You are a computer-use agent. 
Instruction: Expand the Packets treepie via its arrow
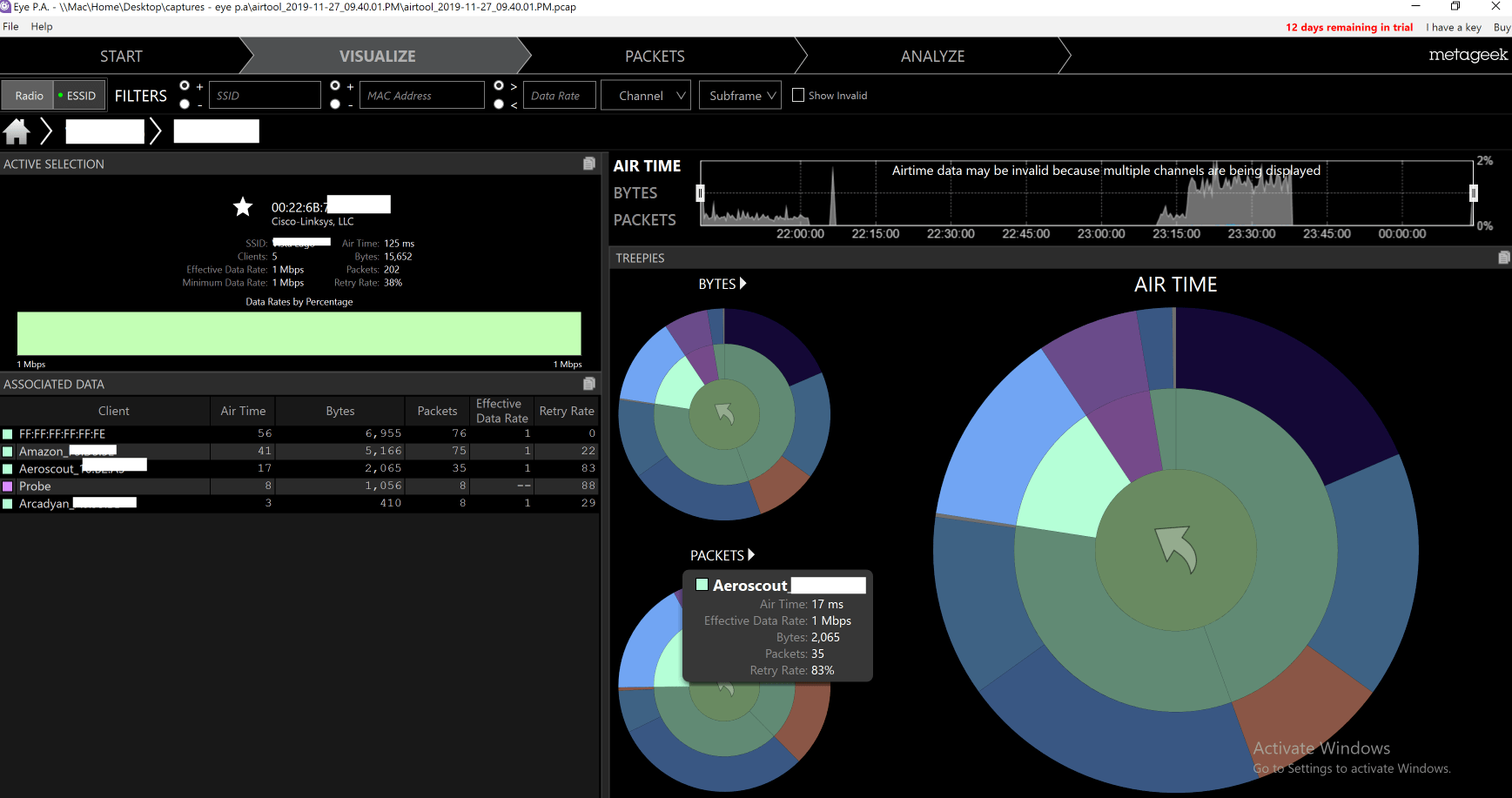click(751, 554)
